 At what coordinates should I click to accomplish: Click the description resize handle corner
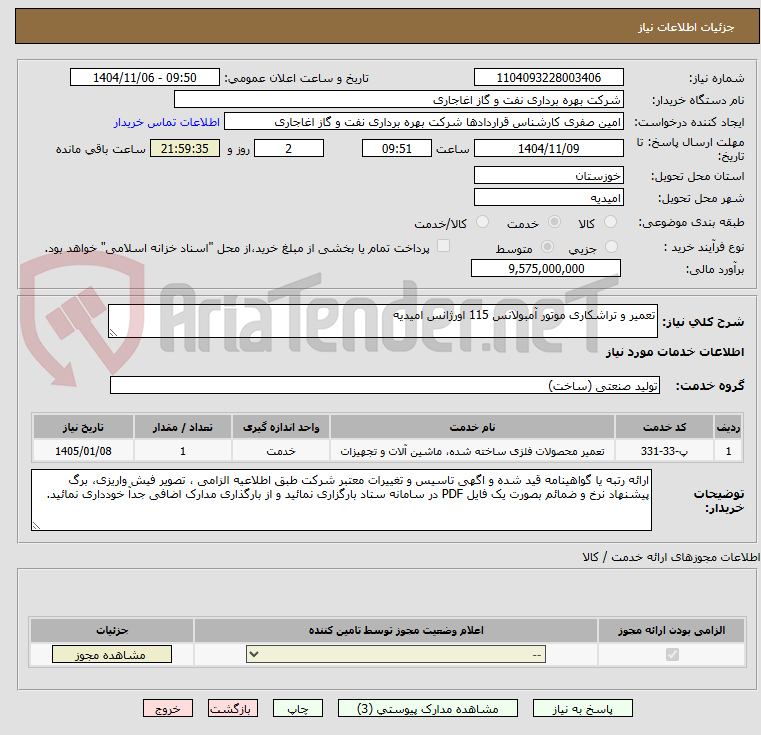coord(113,333)
